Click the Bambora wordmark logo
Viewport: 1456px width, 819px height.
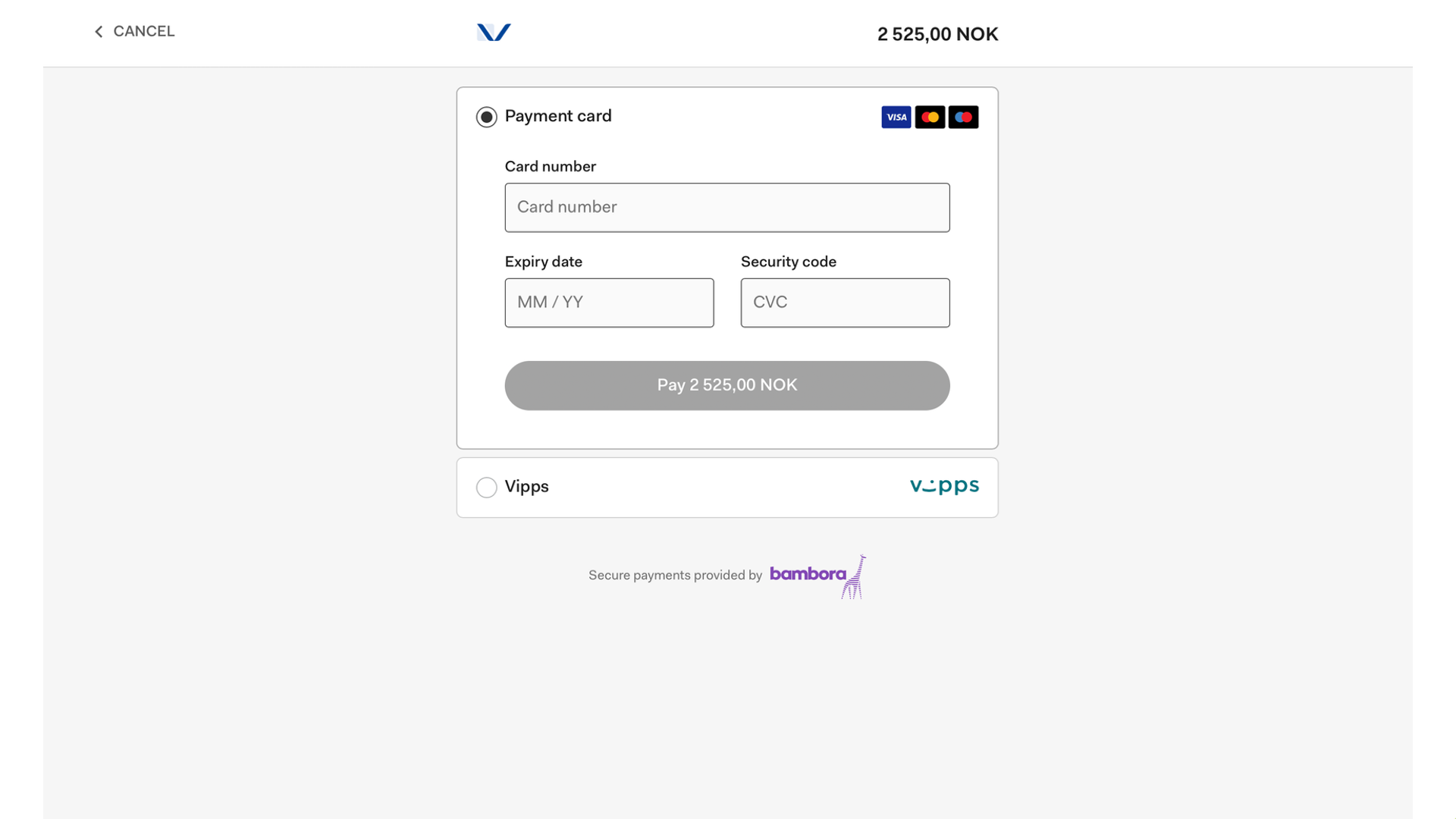pos(808,574)
